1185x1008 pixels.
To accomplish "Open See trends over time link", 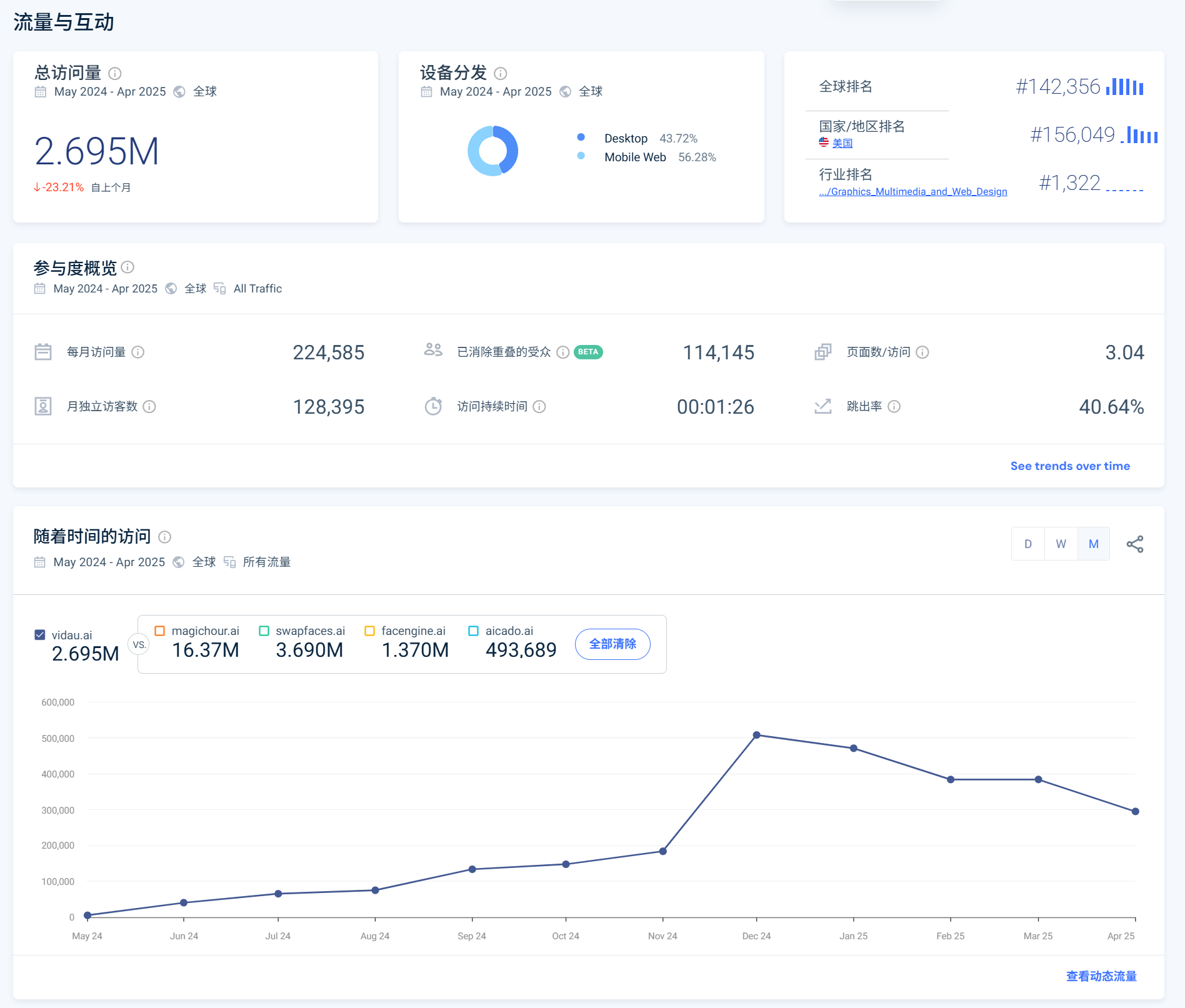I will click(1070, 466).
